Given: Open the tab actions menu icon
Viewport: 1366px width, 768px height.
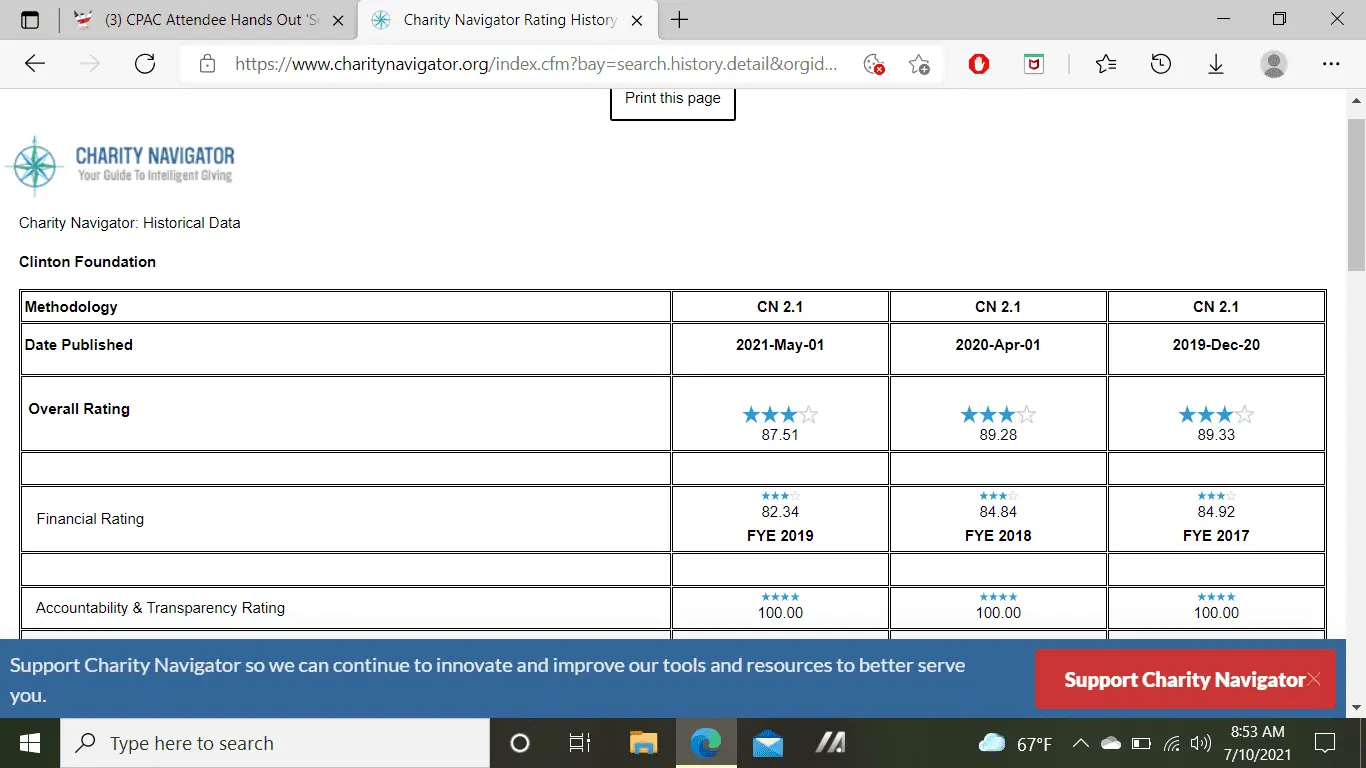Looking at the screenshot, I should pos(30,20).
